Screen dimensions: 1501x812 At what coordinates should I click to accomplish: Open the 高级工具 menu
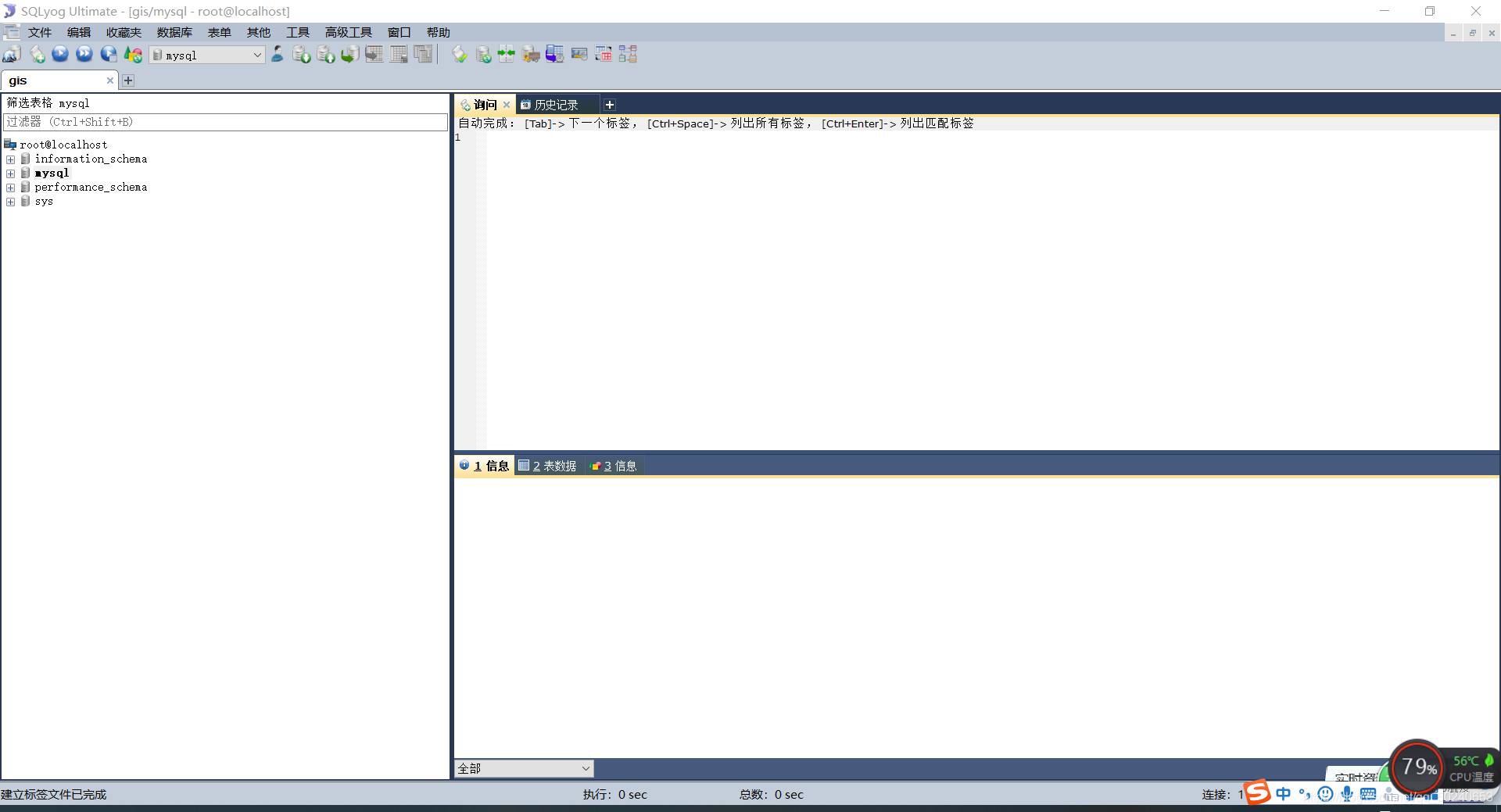pyautogui.click(x=349, y=33)
